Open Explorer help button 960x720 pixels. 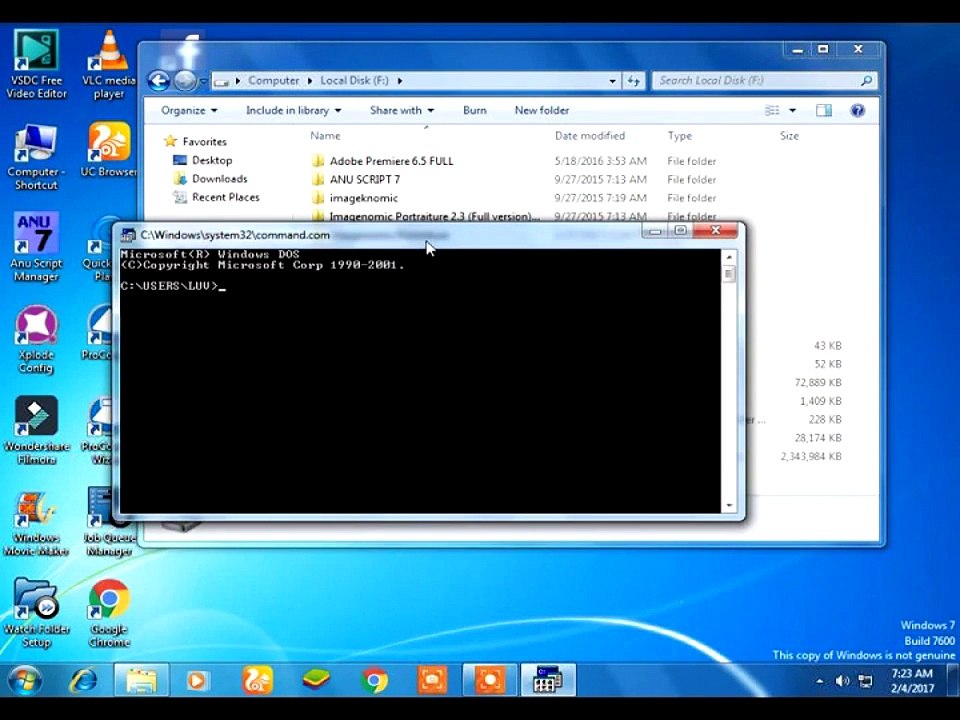click(857, 110)
